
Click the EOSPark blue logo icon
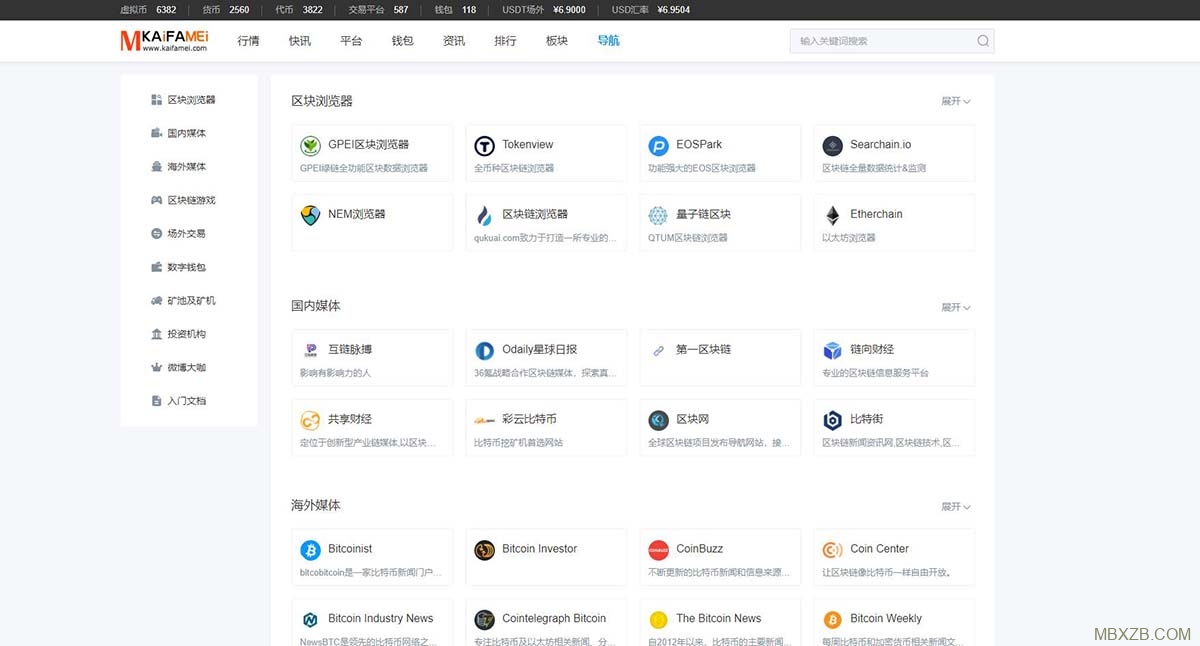click(658, 146)
